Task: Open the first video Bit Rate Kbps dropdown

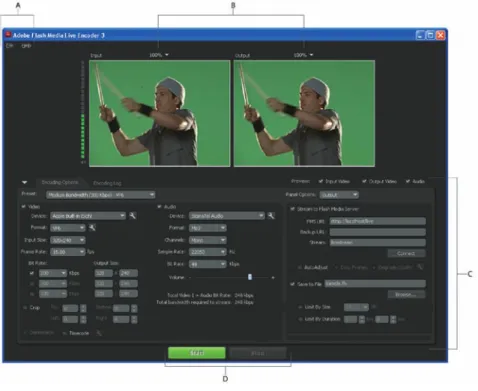Action: (x=53, y=273)
